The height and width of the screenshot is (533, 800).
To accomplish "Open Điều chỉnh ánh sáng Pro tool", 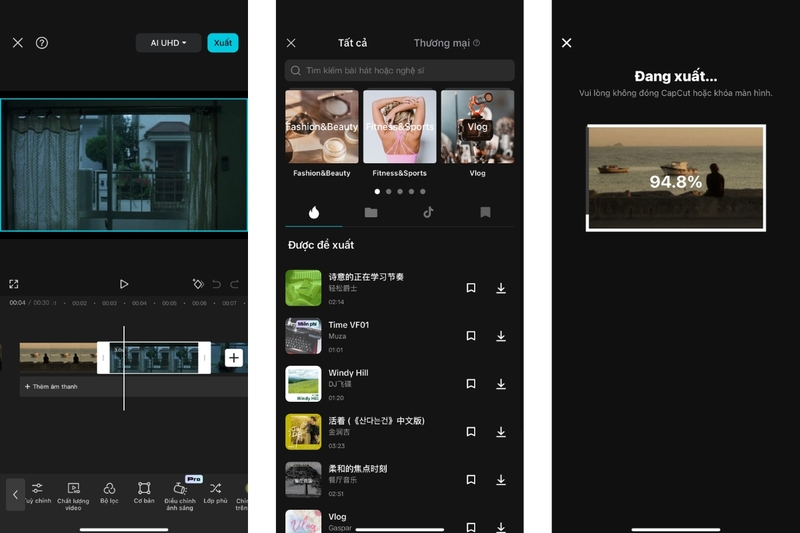I will (x=180, y=496).
